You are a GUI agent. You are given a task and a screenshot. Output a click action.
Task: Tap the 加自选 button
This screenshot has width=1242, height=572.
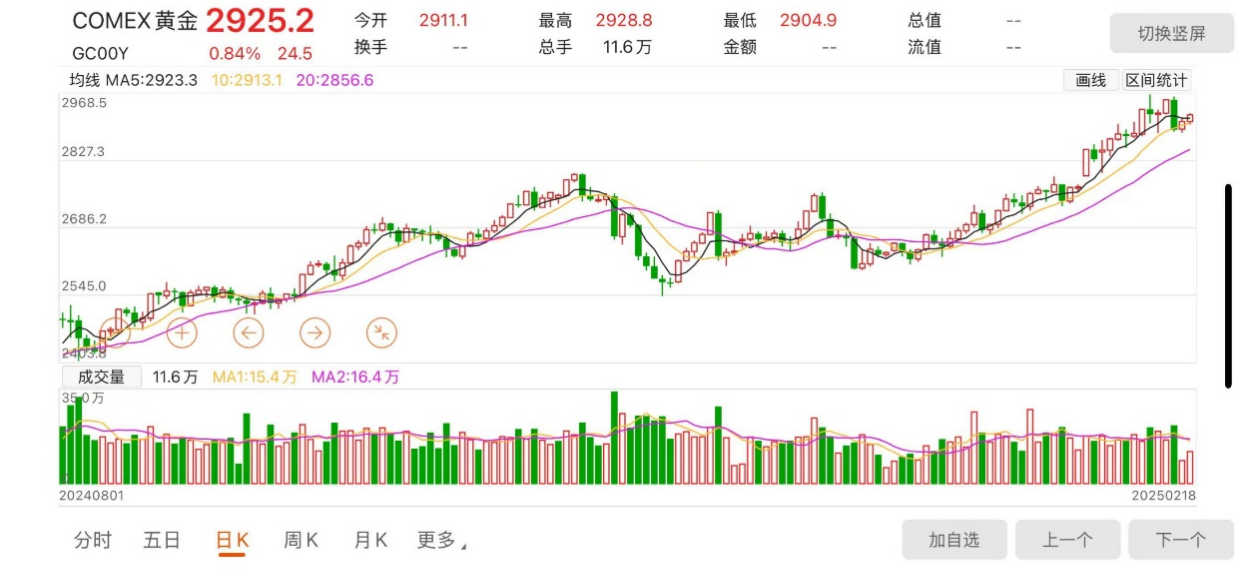click(954, 540)
